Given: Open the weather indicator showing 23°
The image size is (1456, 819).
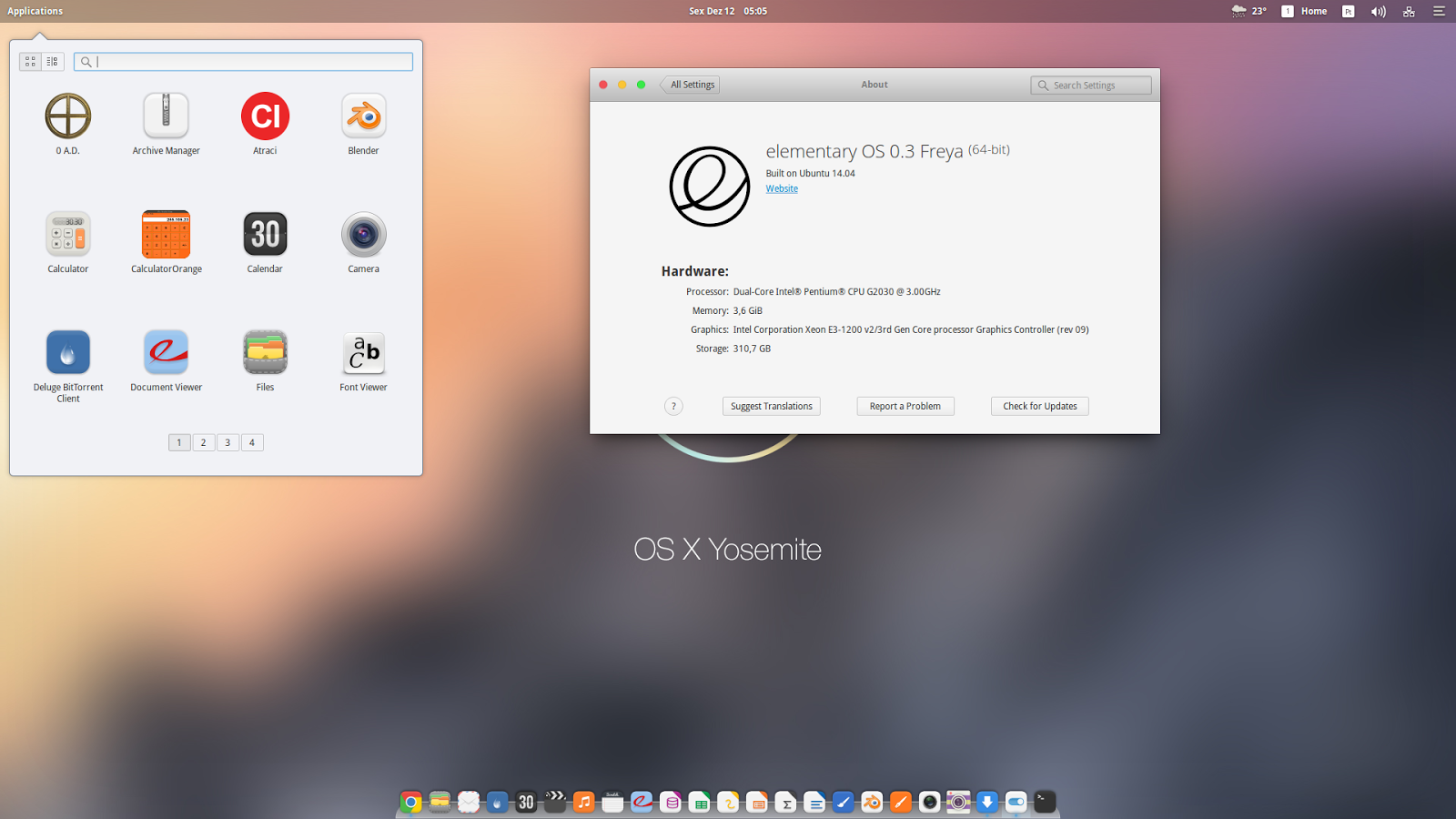Looking at the screenshot, I should point(1249,11).
